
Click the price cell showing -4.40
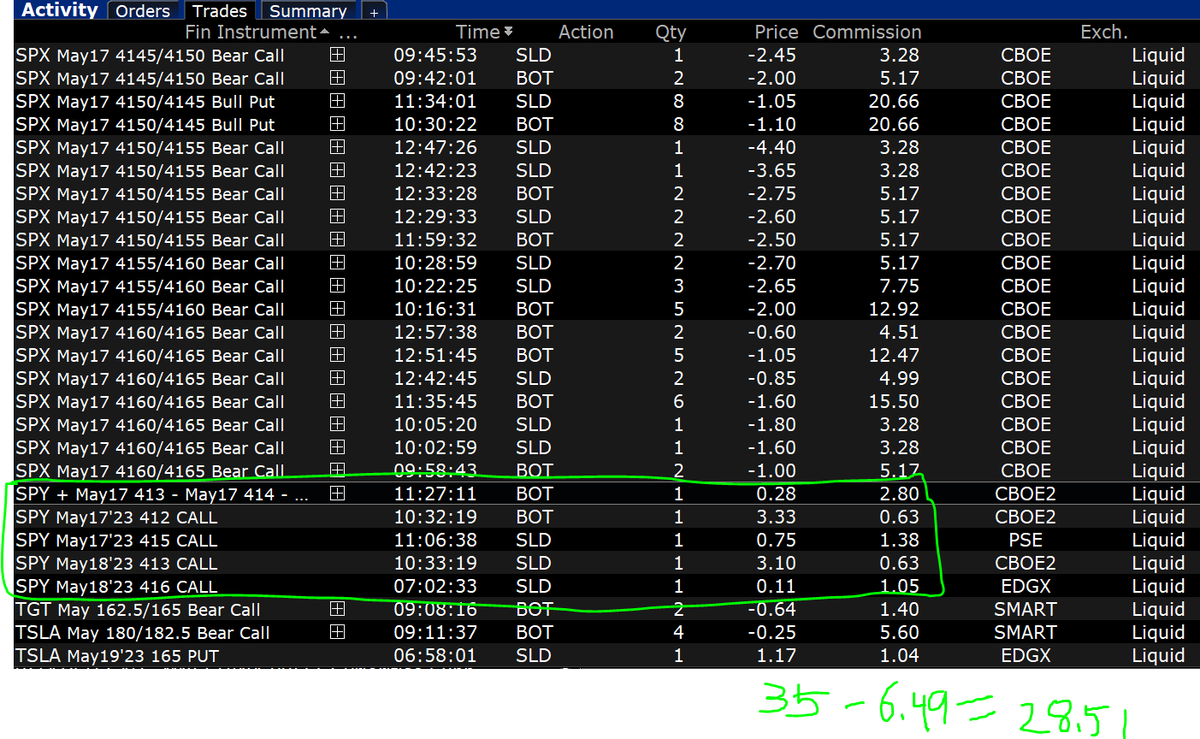pos(772,148)
